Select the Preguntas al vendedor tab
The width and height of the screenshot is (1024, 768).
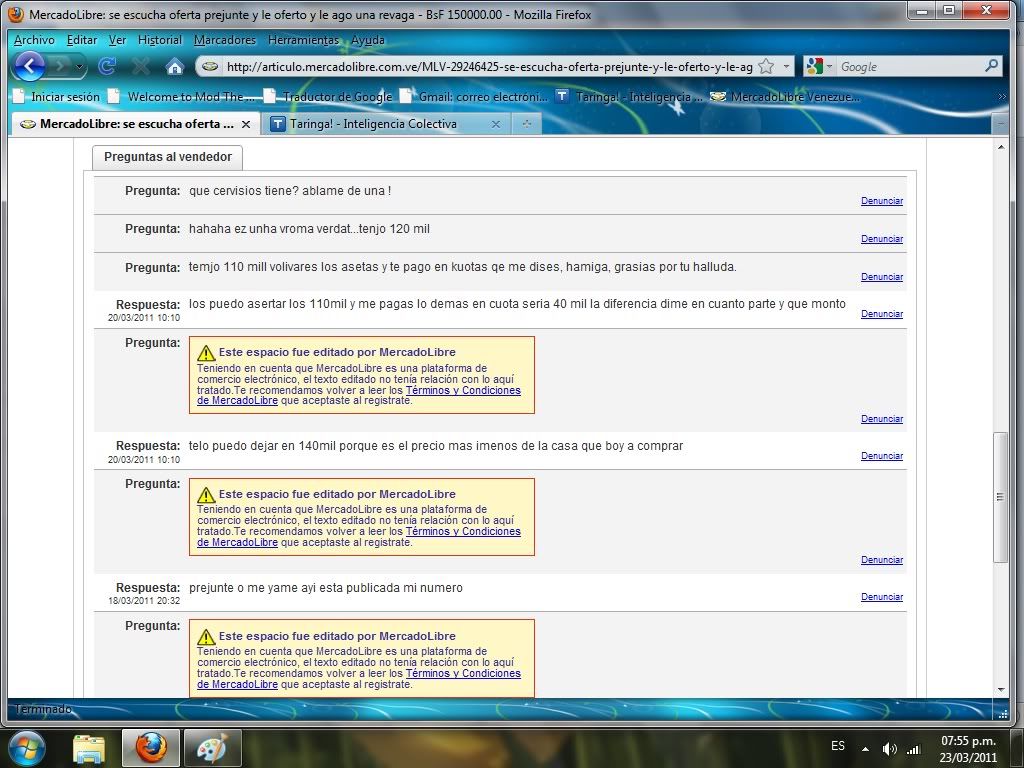[x=167, y=157]
